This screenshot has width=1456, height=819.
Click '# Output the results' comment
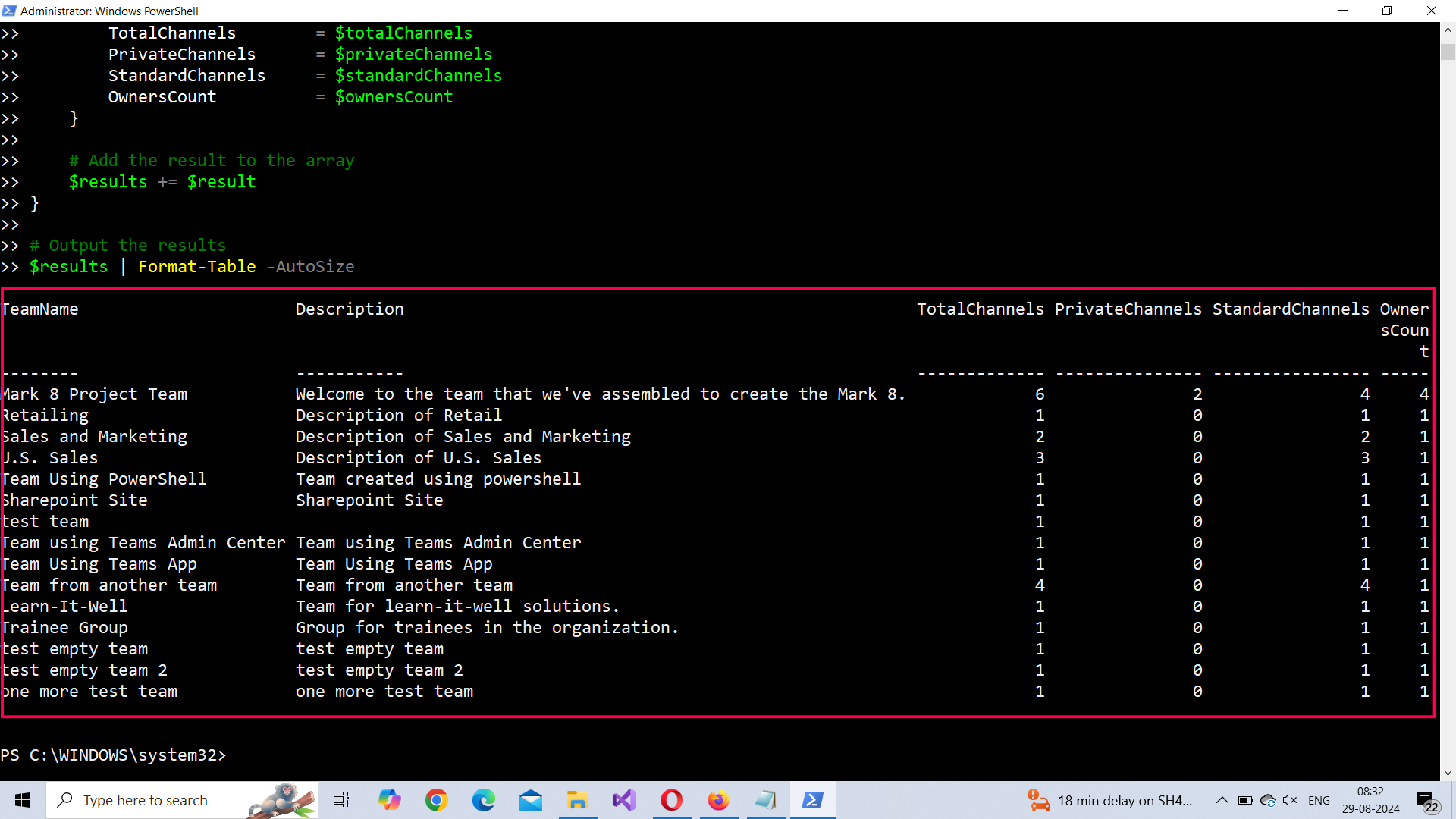tap(128, 246)
